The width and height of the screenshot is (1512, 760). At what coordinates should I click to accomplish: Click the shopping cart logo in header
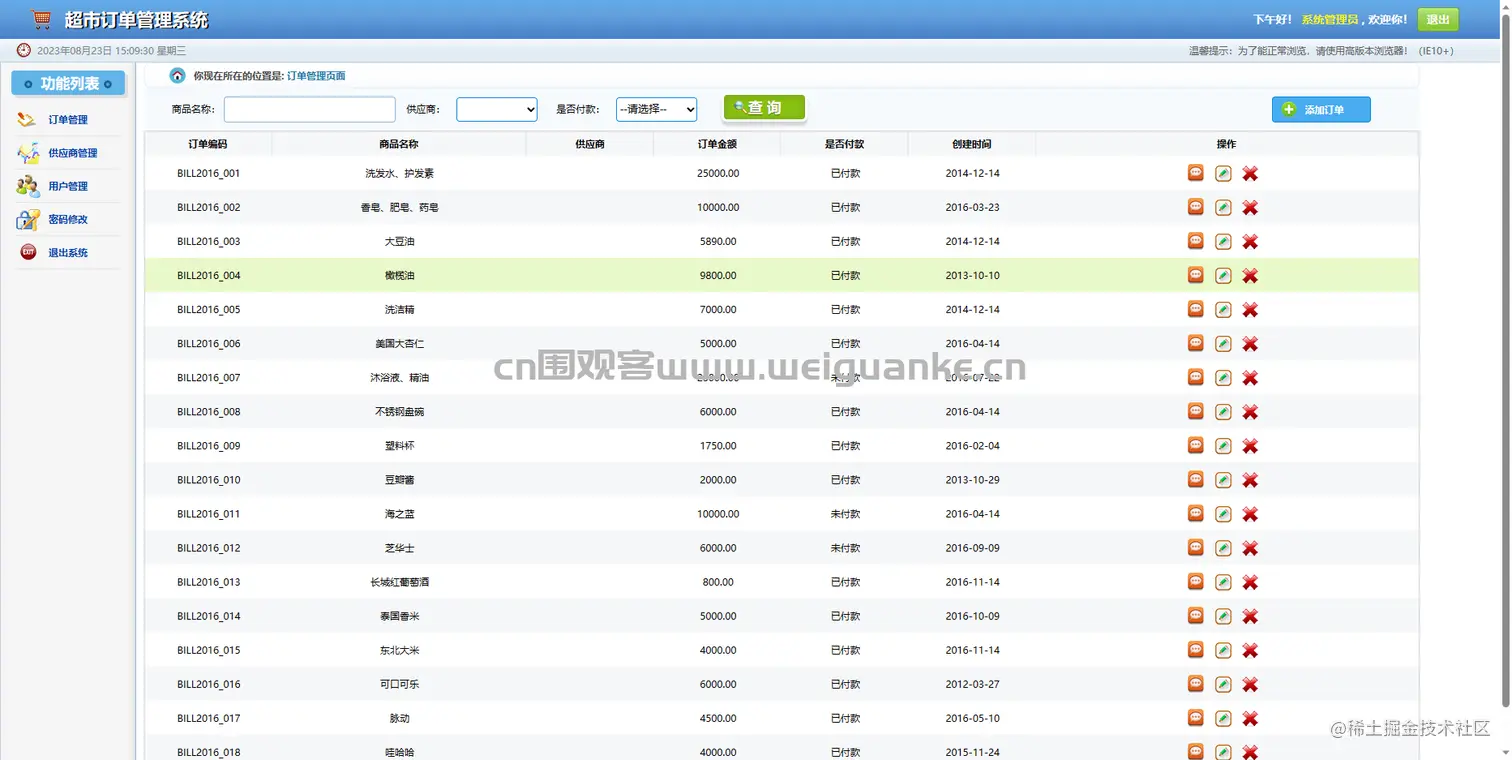coord(41,19)
